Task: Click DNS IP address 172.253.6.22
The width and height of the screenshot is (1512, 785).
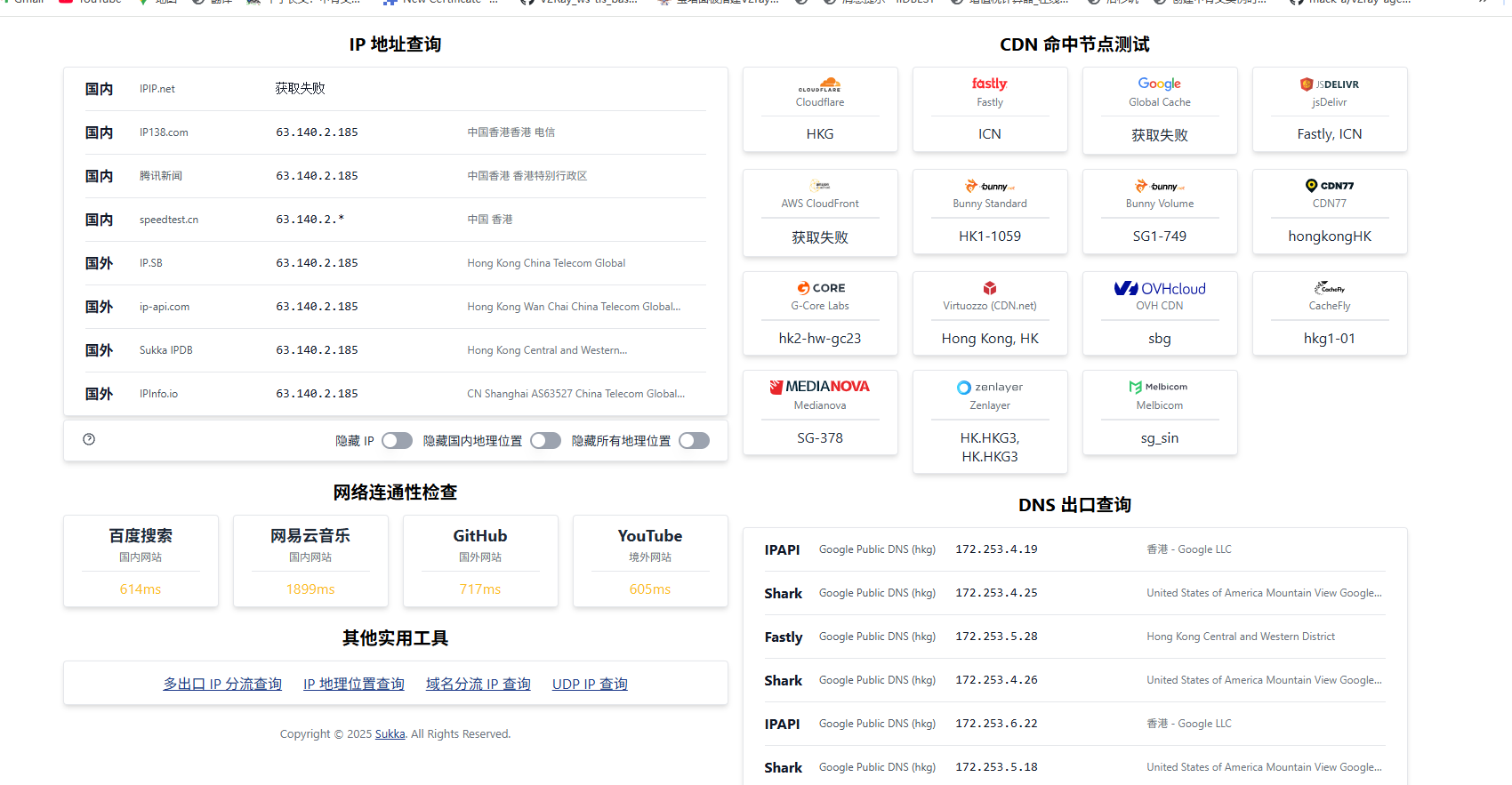Action: coord(996,724)
